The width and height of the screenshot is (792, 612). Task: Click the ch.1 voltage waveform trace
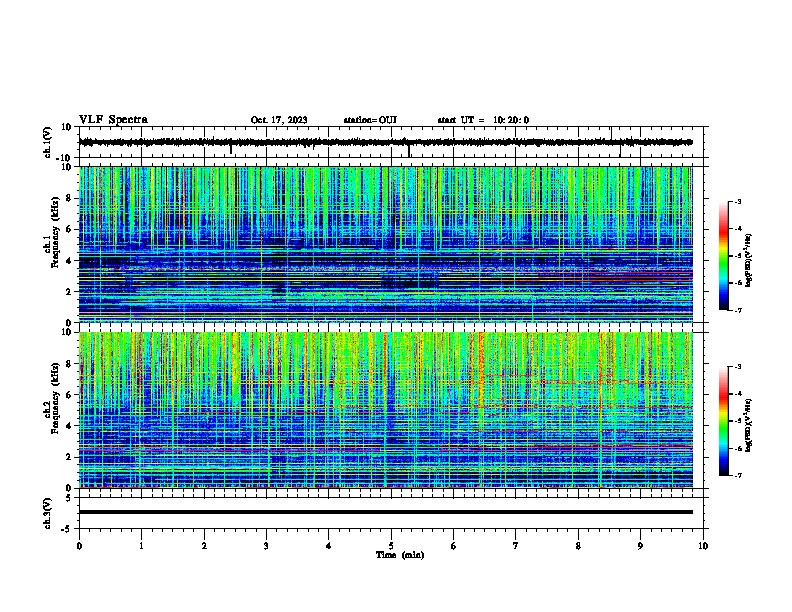[x=386, y=143]
